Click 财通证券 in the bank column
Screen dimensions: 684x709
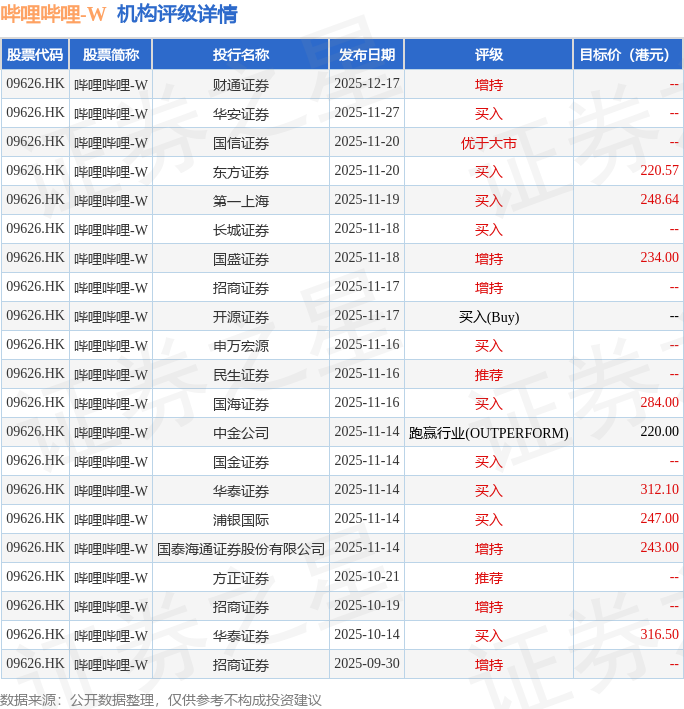tap(241, 85)
